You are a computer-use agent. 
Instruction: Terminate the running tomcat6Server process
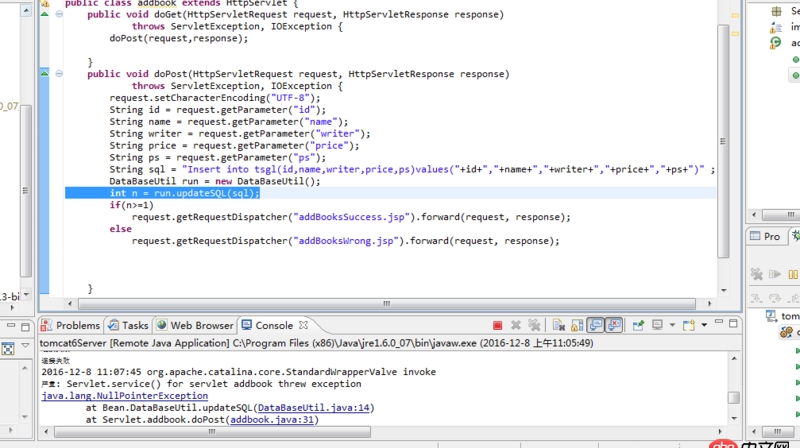(497, 326)
